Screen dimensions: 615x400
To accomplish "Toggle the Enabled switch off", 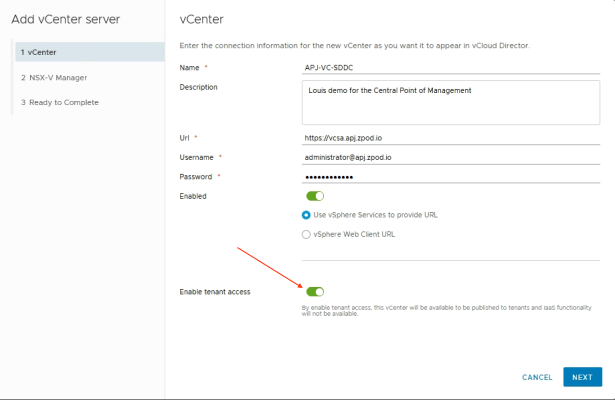I will (x=315, y=196).
